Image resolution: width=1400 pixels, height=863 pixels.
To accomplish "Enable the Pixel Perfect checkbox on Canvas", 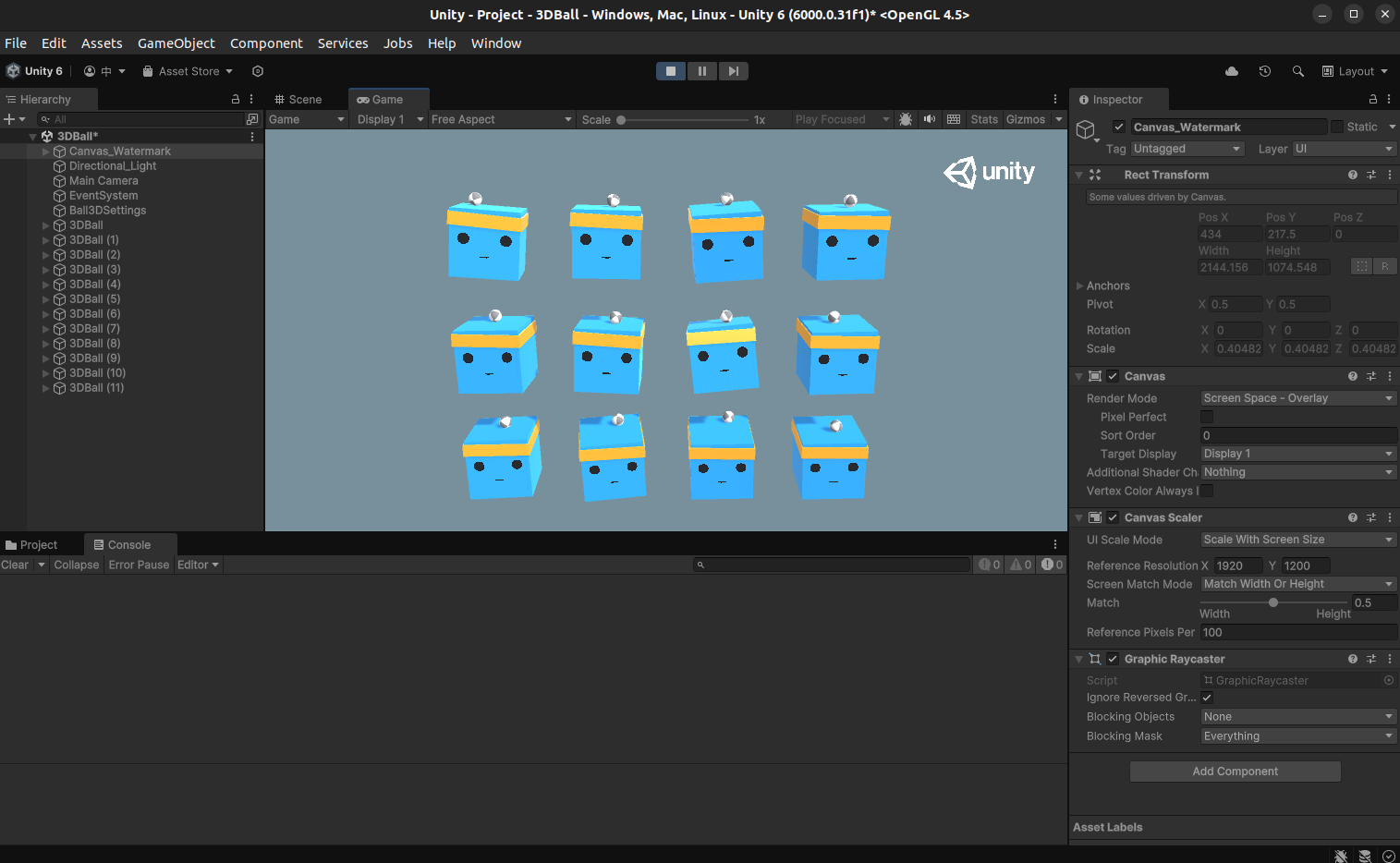I will coord(1207,417).
